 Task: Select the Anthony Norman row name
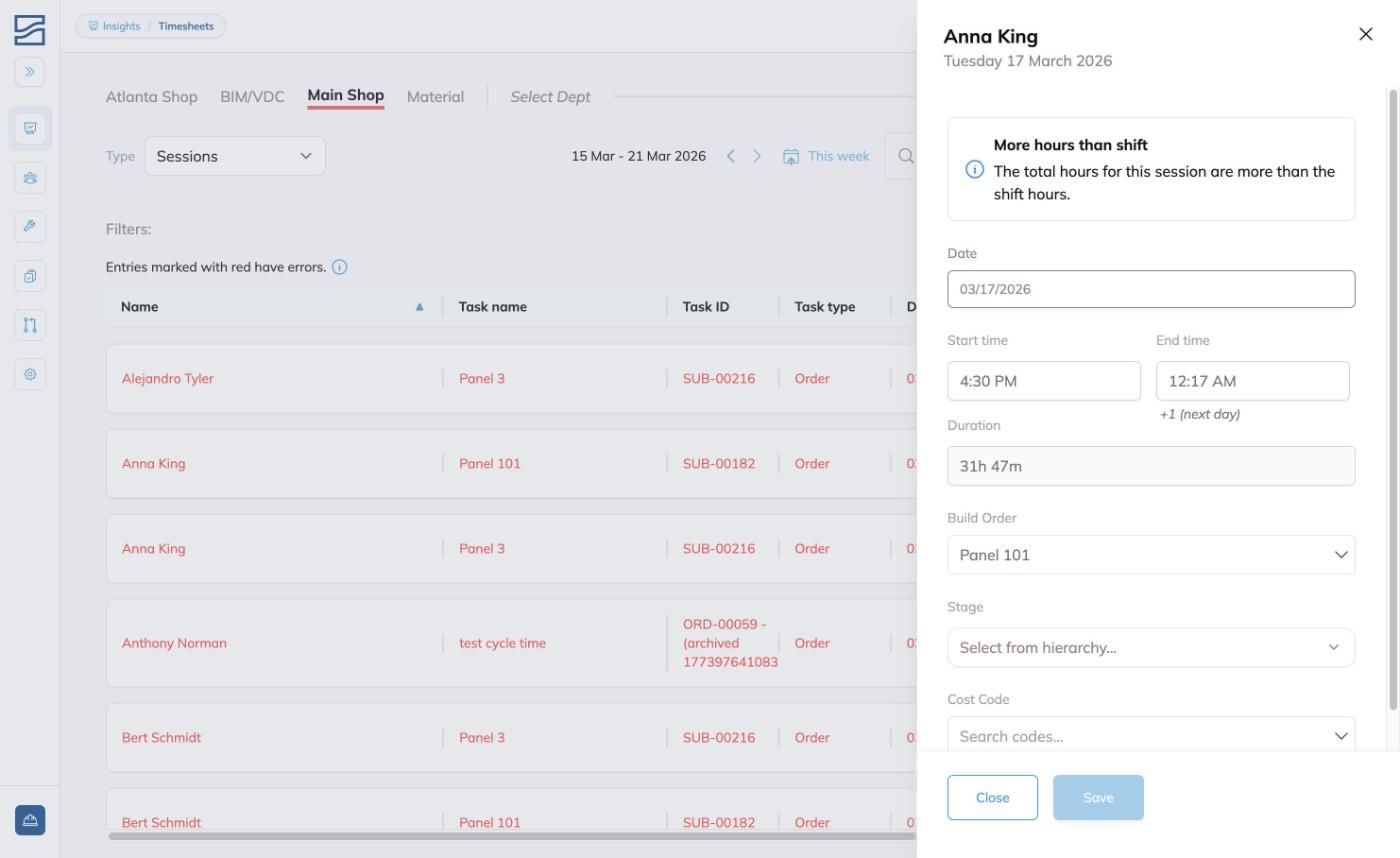click(x=174, y=643)
